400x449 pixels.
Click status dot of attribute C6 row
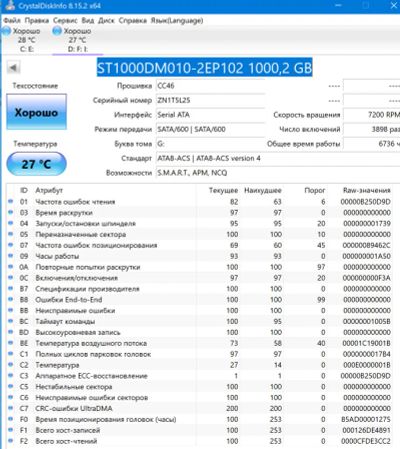[10, 397]
